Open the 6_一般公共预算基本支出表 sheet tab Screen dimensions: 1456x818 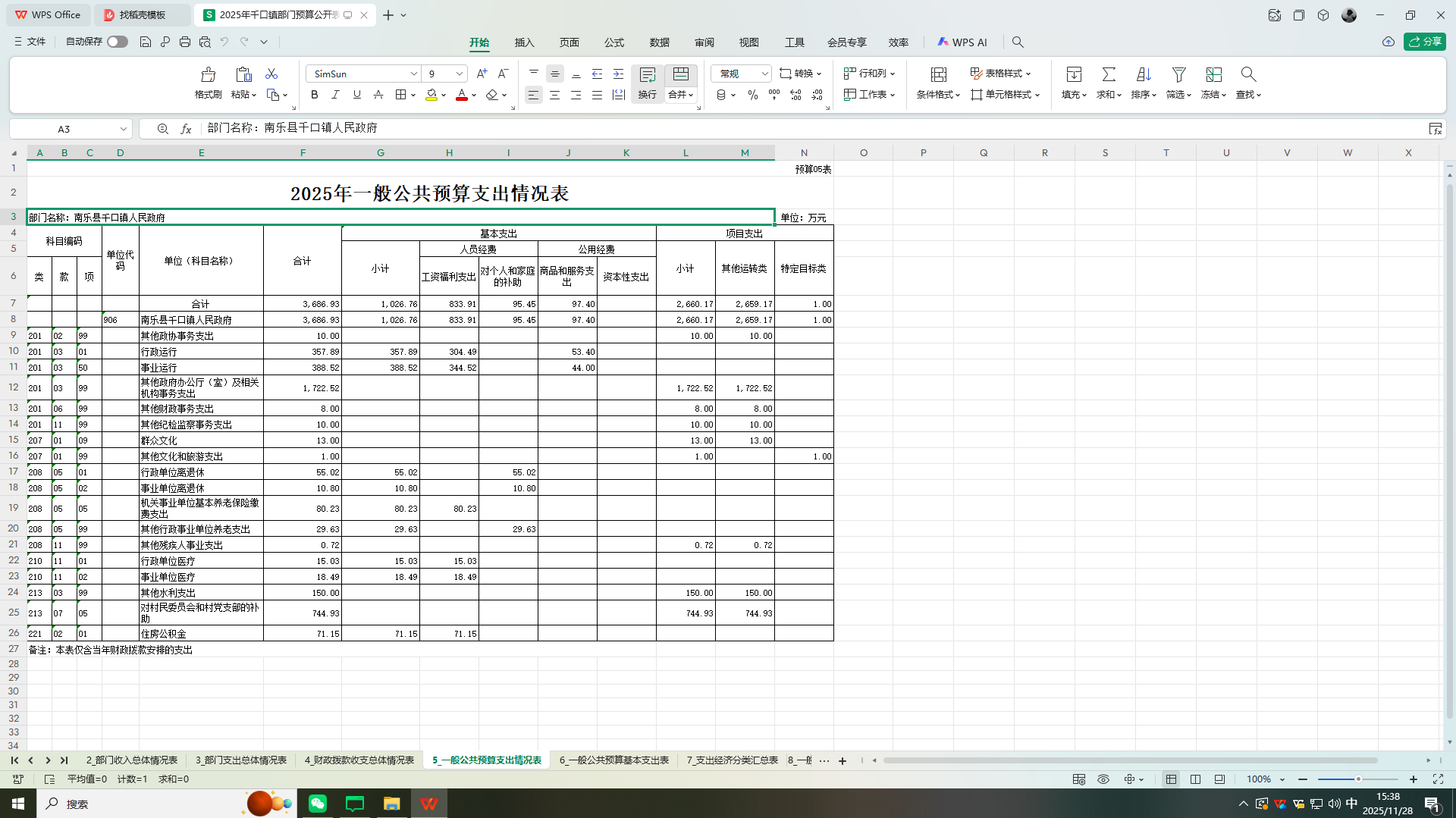pos(613,759)
